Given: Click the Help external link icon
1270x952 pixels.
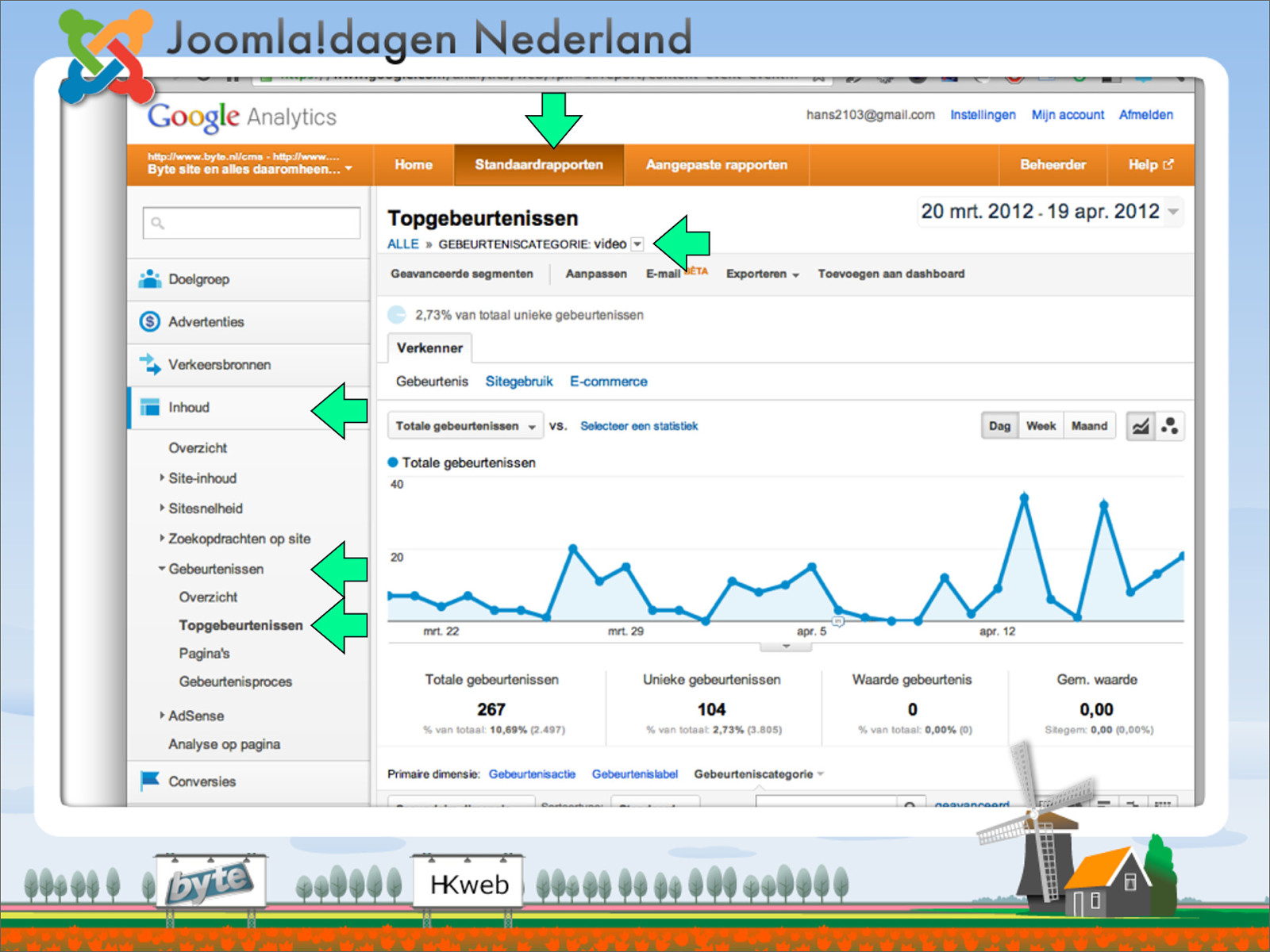Looking at the screenshot, I should tap(1168, 164).
